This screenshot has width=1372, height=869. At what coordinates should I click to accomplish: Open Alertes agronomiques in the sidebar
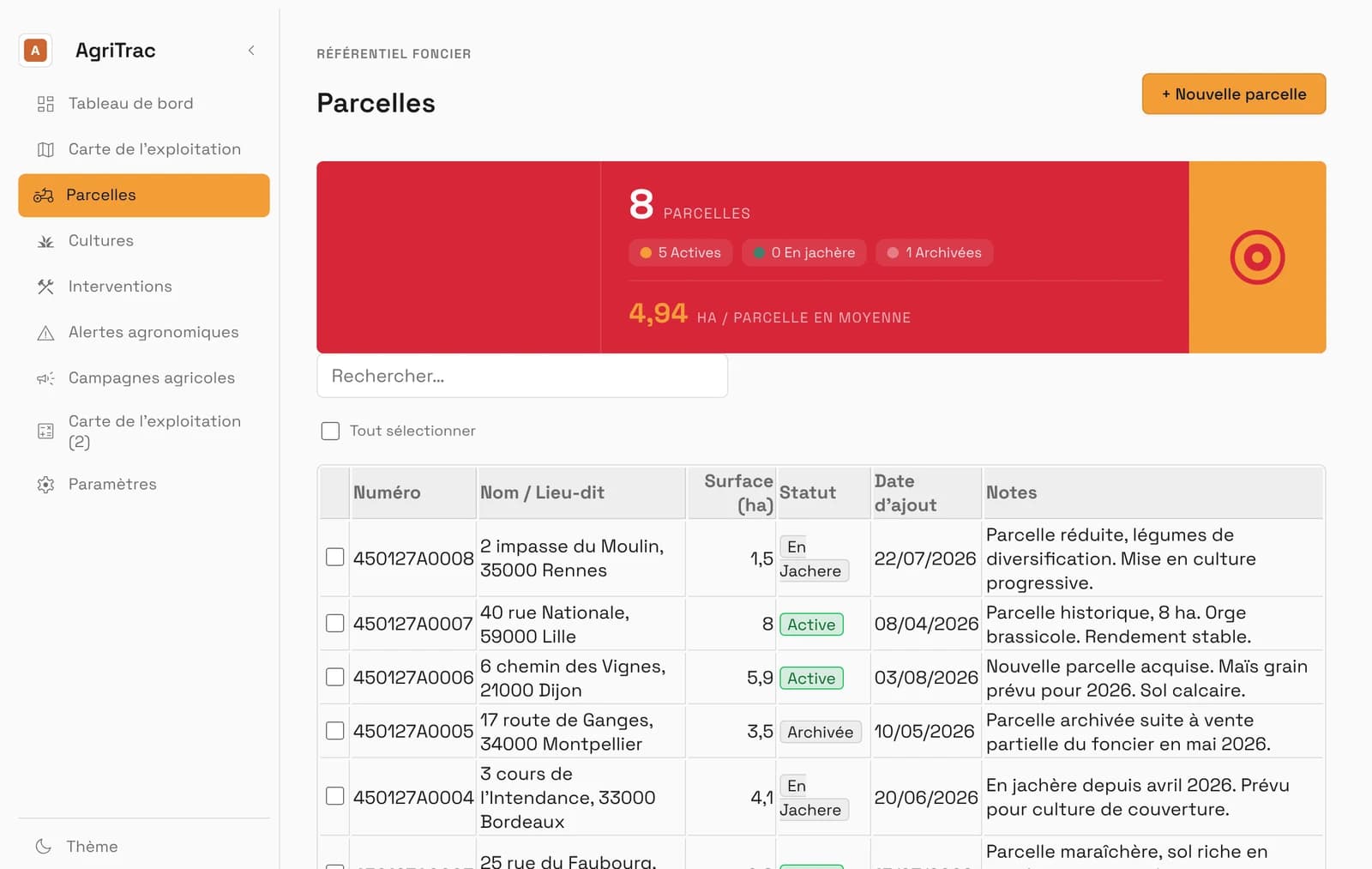point(144,333)
